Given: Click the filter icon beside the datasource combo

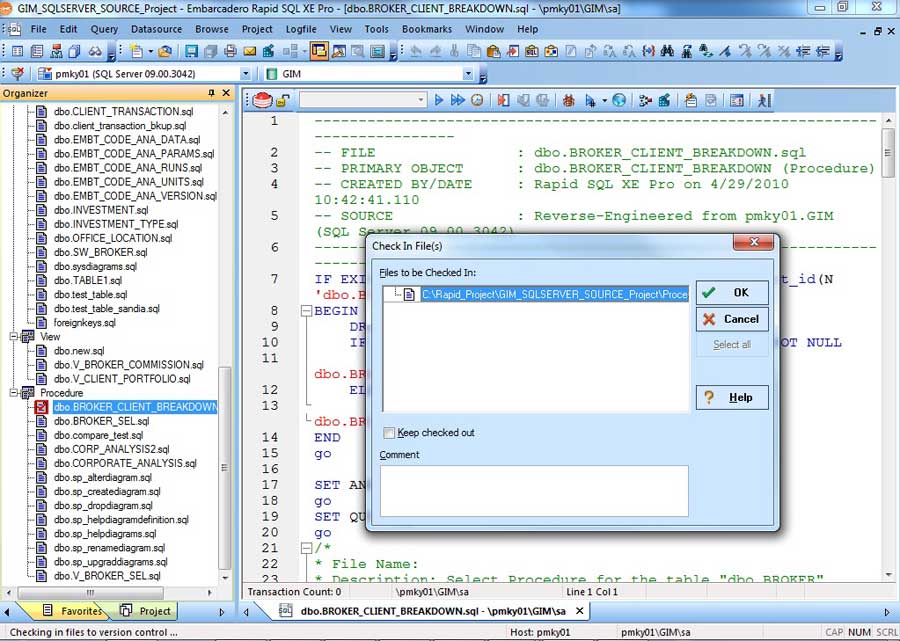Looking at the screenshot, I should point(18,73).
